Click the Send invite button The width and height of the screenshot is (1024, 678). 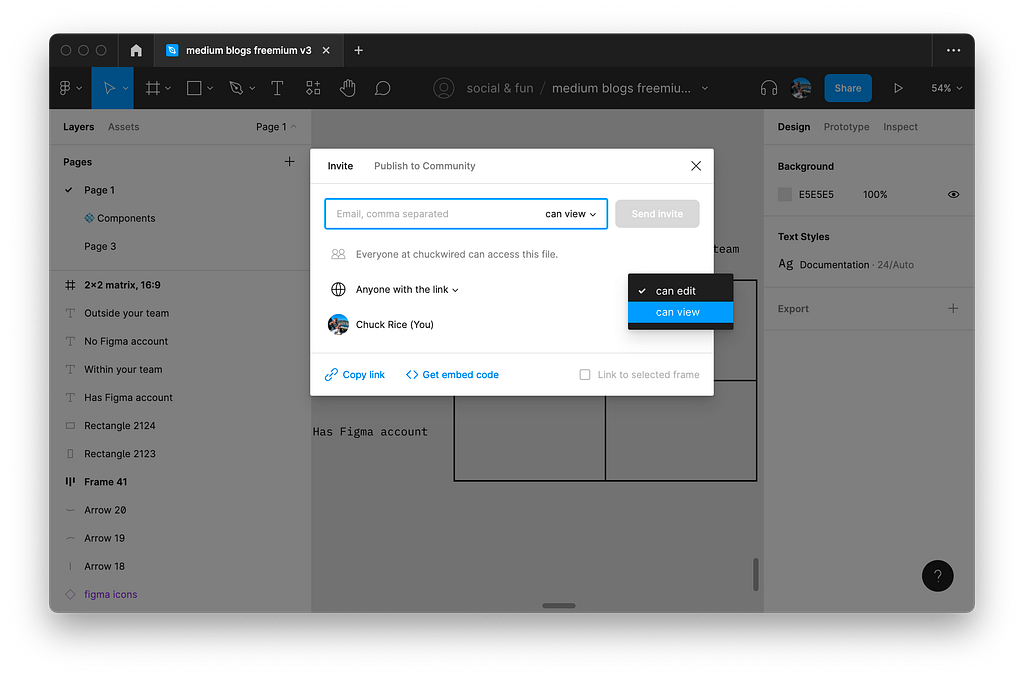tap(657, 214)
